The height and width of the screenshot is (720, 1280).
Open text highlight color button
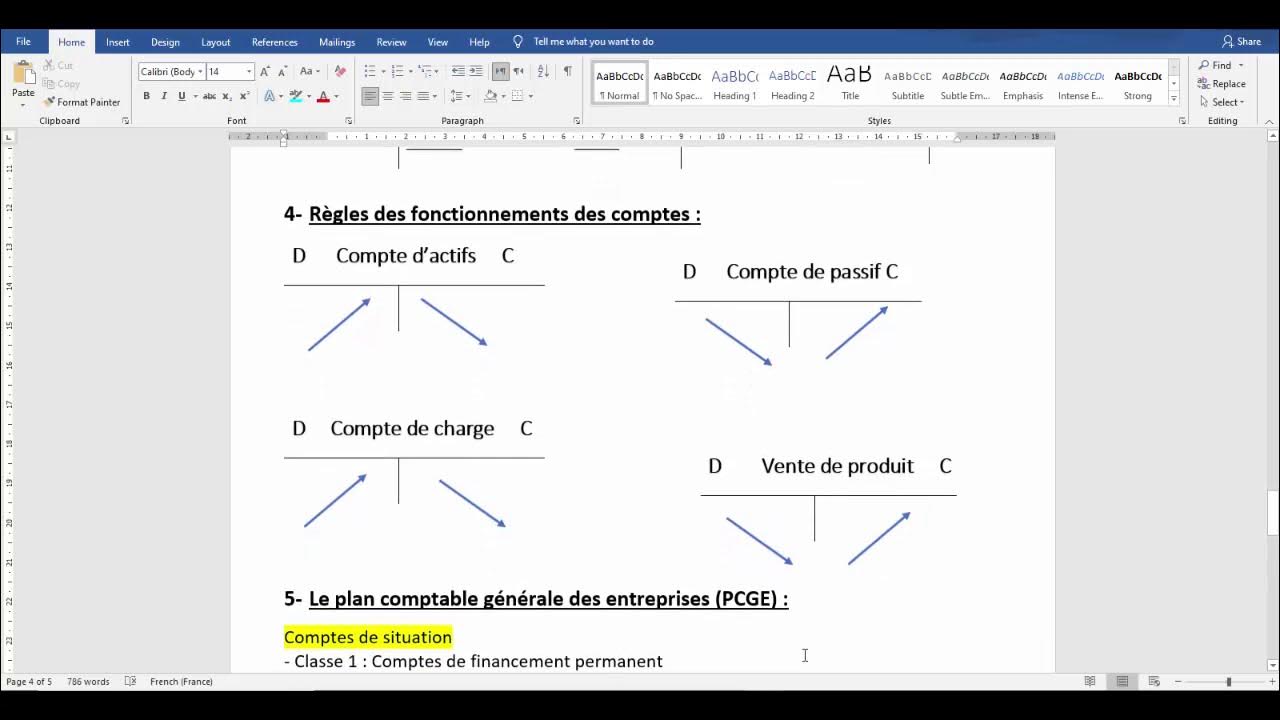click(x=295, y=96)
